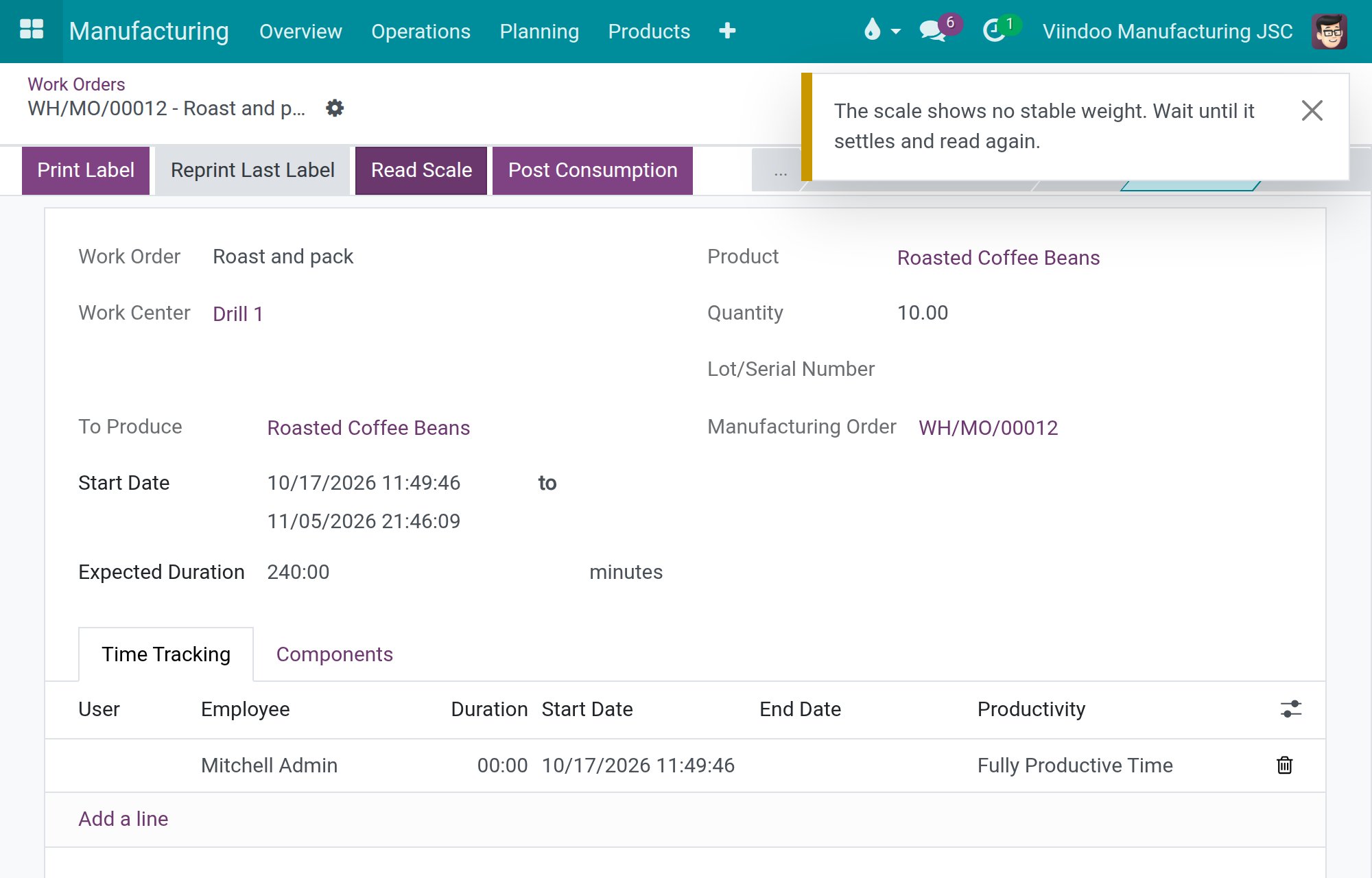The image size is (1372, 878).
Task: Switch company via Viindoo Manufacturing JSC
Action: [1168, 32]
